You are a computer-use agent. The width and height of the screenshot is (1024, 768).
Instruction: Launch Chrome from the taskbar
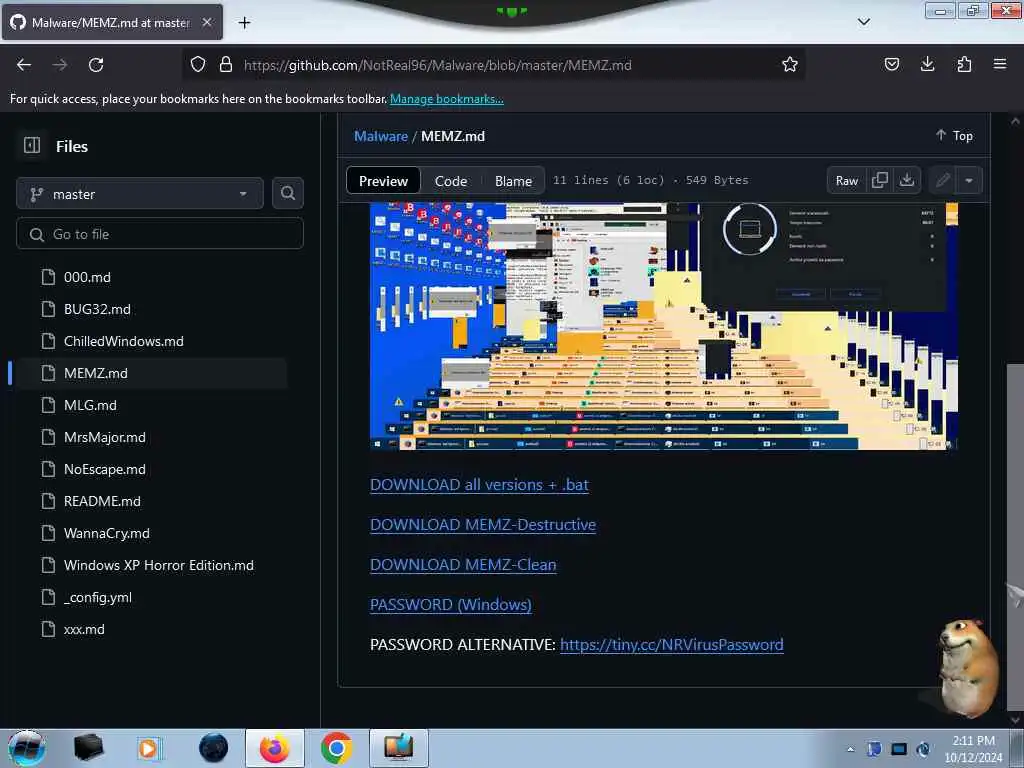pos(336,748)
